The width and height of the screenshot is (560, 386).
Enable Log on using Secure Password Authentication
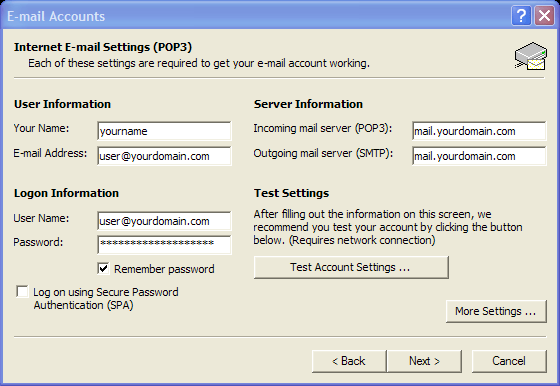tap(22, 291)
